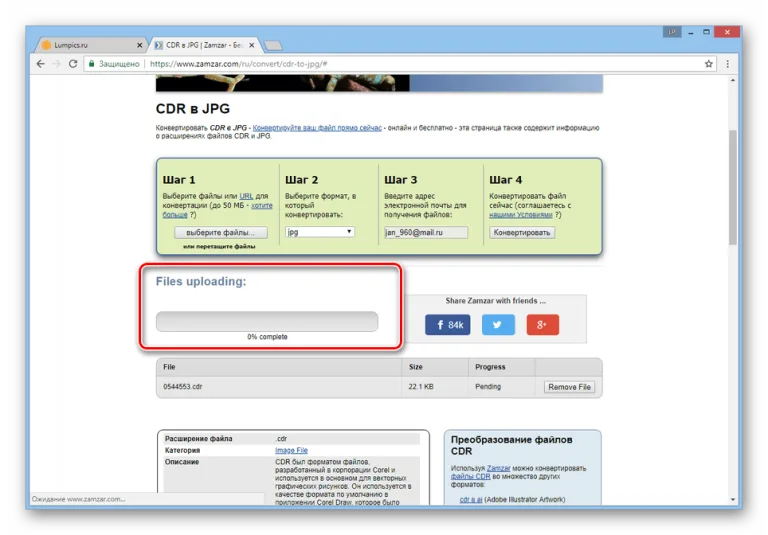Click the 0% complete label
This screenshot has height=535, width=768.
point(267,337)
